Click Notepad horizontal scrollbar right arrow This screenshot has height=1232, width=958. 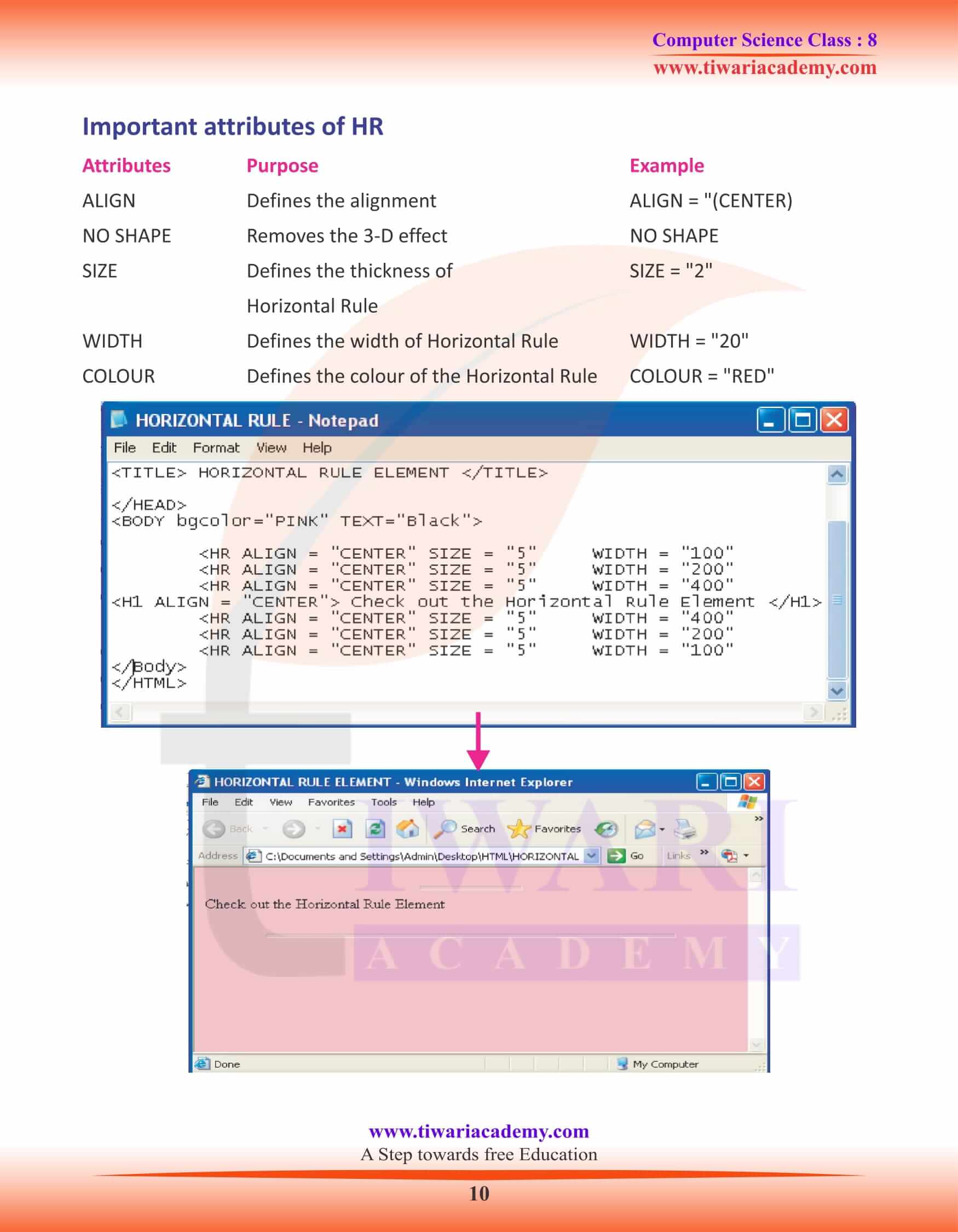813,712
